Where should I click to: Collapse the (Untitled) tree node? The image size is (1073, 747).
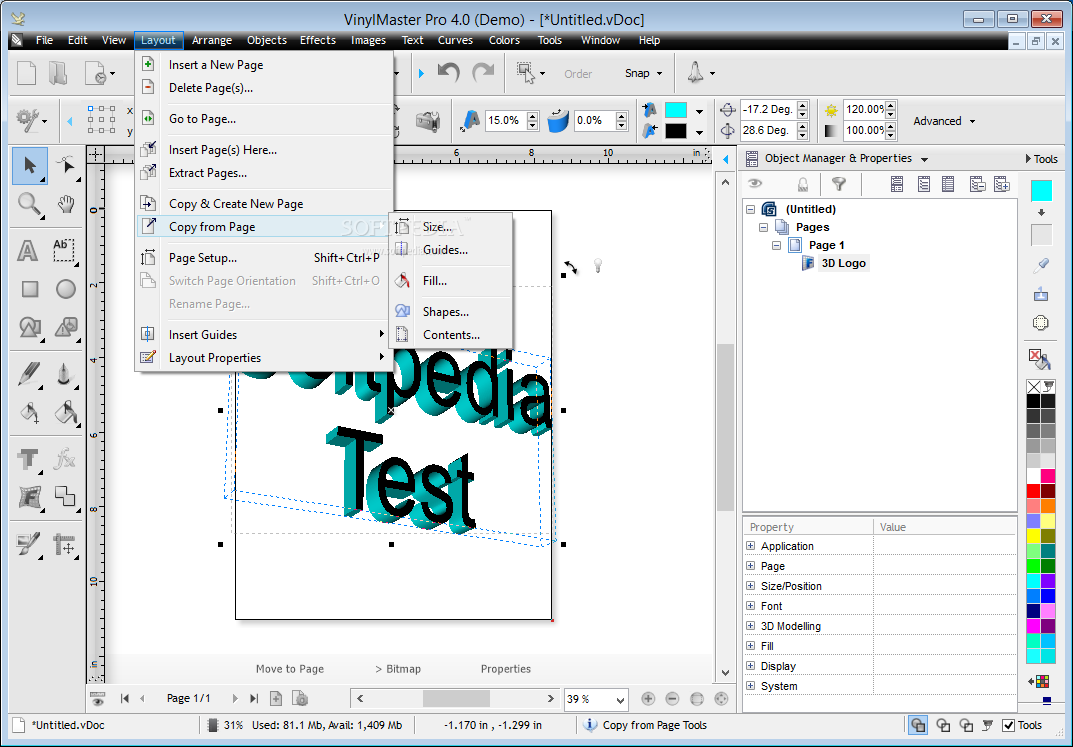[750, 209]
